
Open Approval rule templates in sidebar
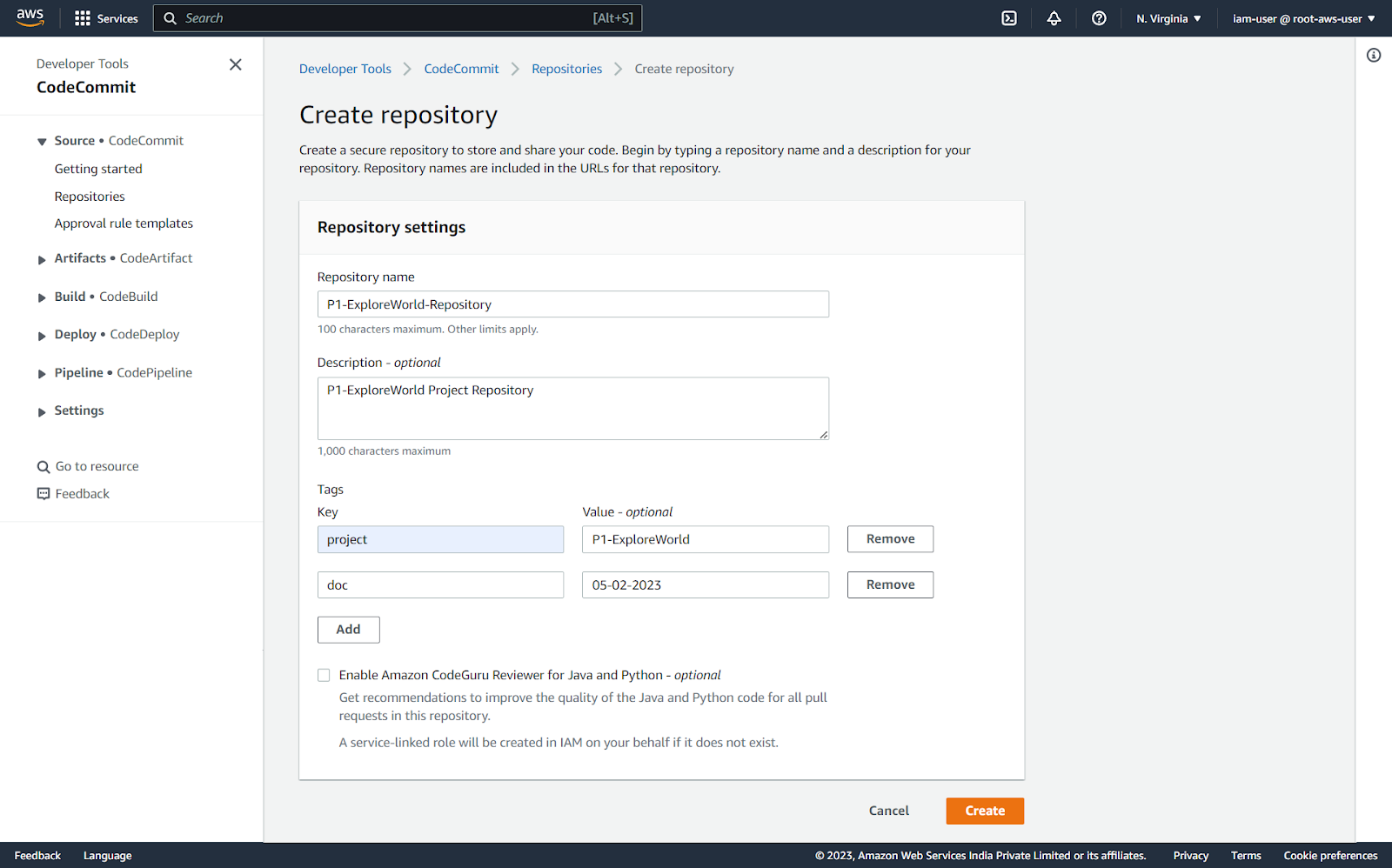[124, 224]
